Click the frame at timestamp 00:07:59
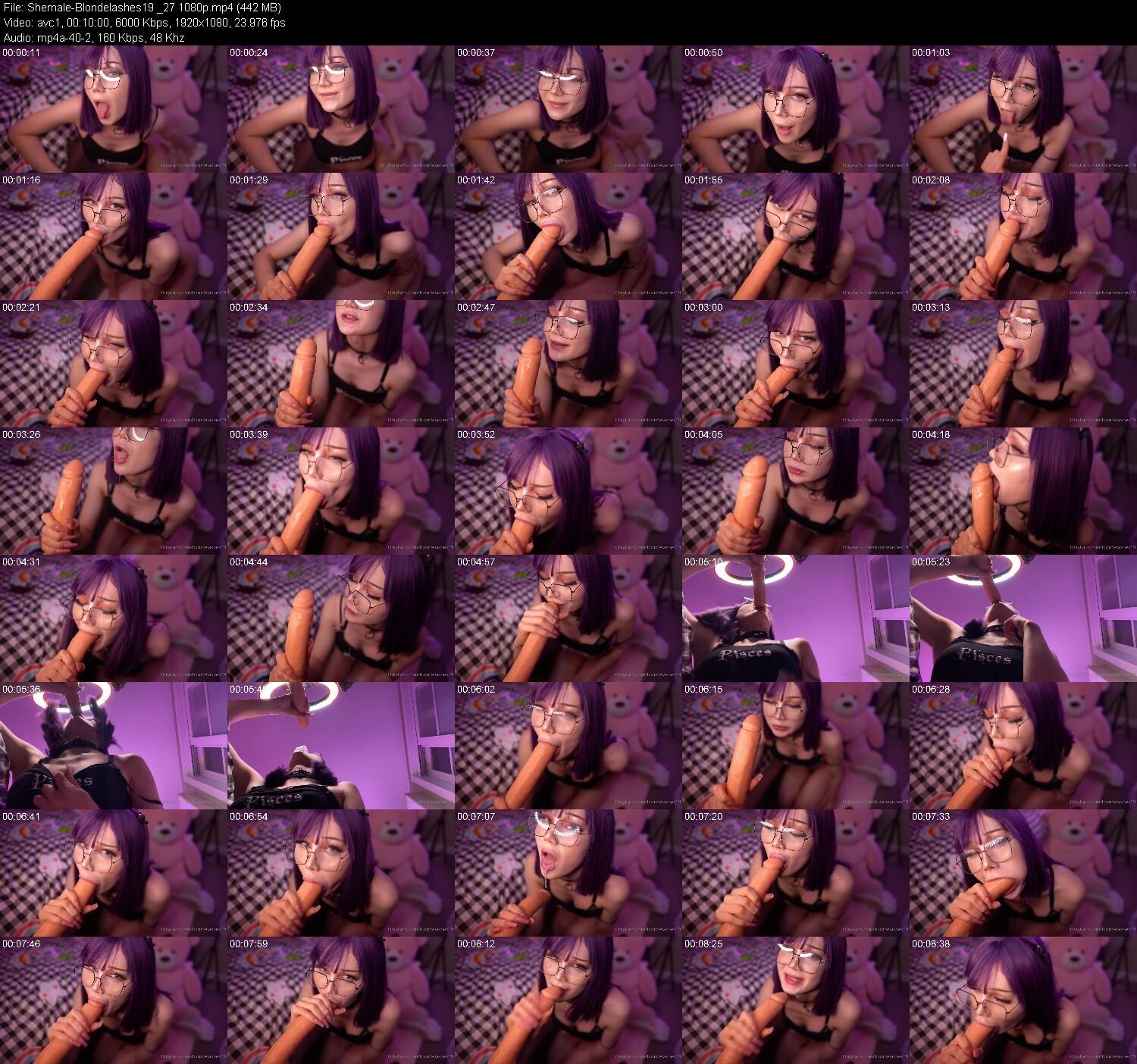 pos(341,1000)
